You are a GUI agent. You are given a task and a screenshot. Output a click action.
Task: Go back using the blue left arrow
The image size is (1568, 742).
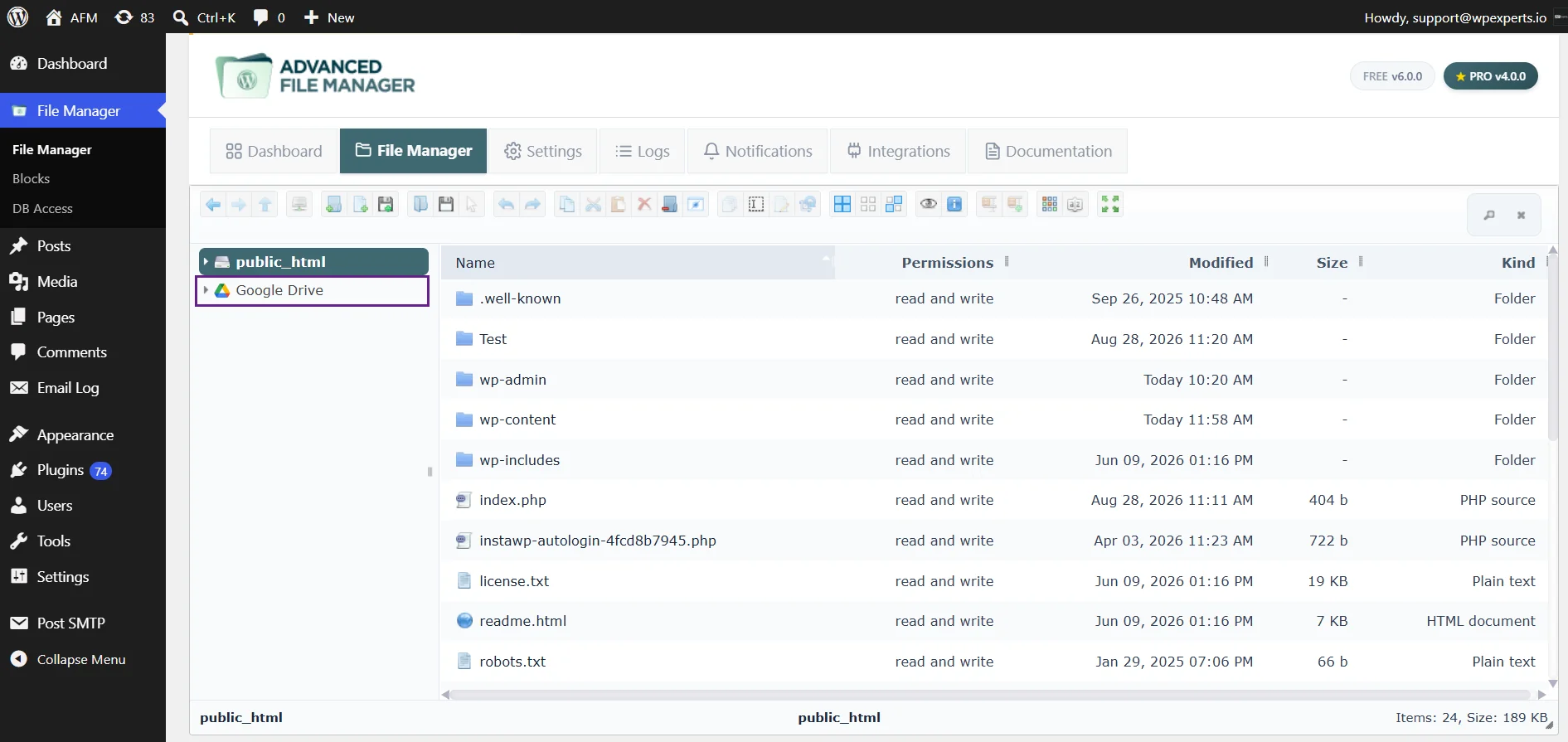213,204
